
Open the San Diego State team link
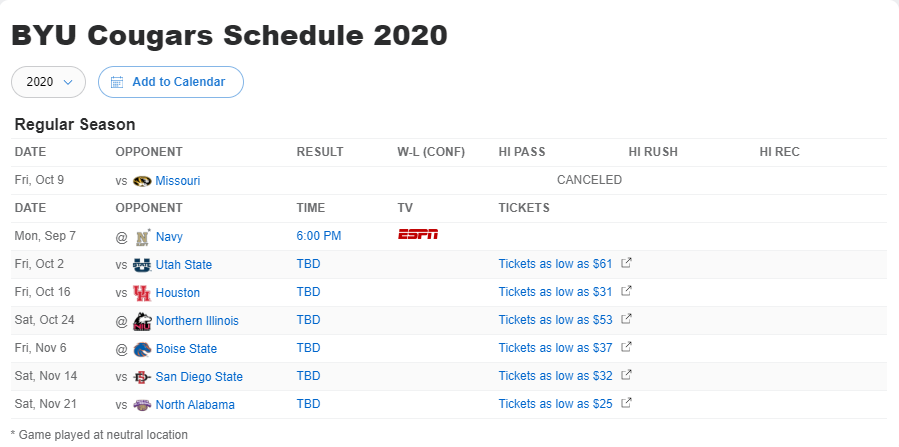[x=200, y=377]
